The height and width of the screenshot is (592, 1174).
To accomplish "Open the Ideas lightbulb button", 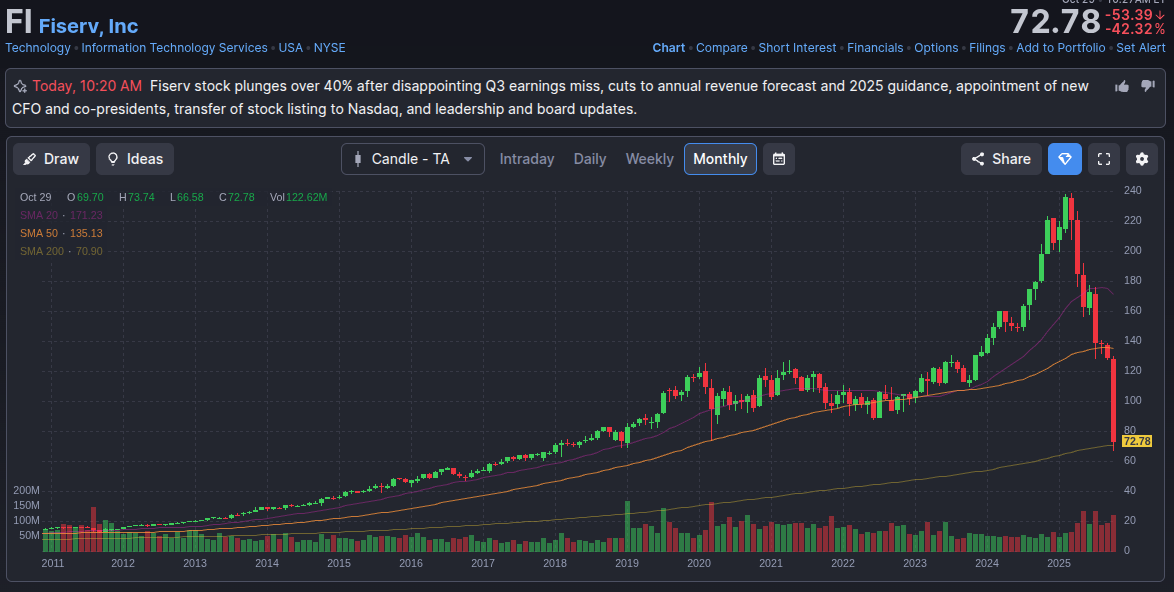I will pos(135,159).
